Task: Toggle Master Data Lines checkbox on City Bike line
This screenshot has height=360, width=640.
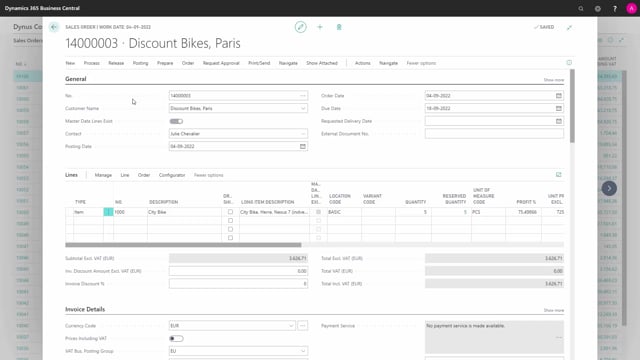Action: [318, 212]
